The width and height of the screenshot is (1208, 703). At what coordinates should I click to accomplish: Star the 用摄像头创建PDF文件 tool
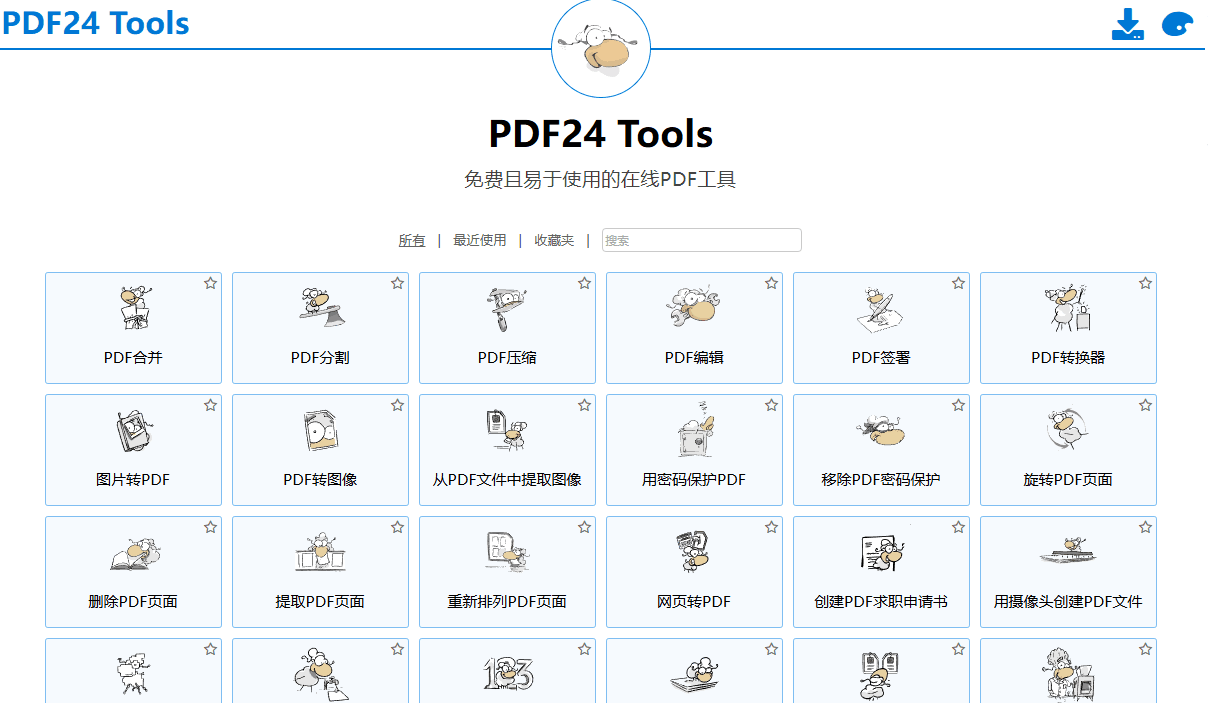(1145, 527)
